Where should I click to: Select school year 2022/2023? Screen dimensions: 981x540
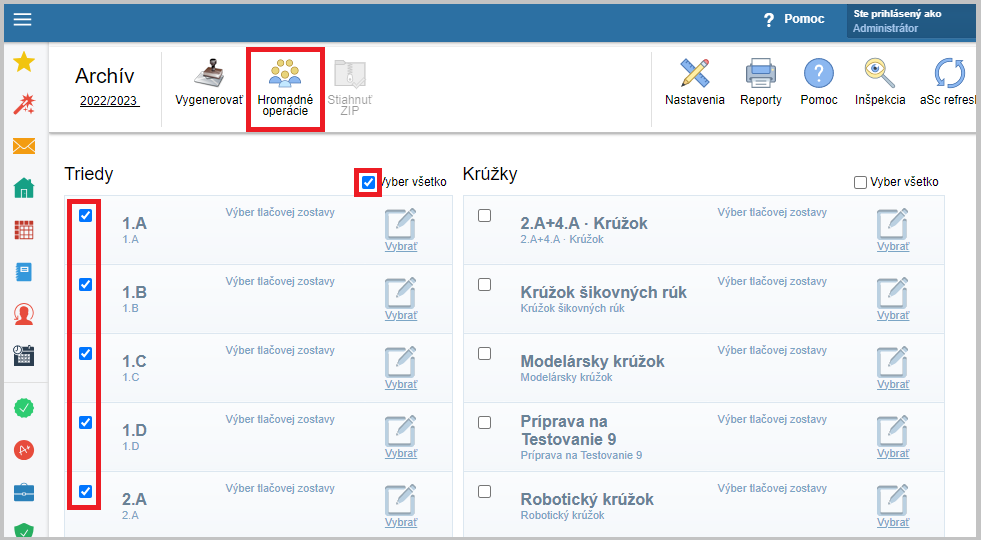click(109, 101)
